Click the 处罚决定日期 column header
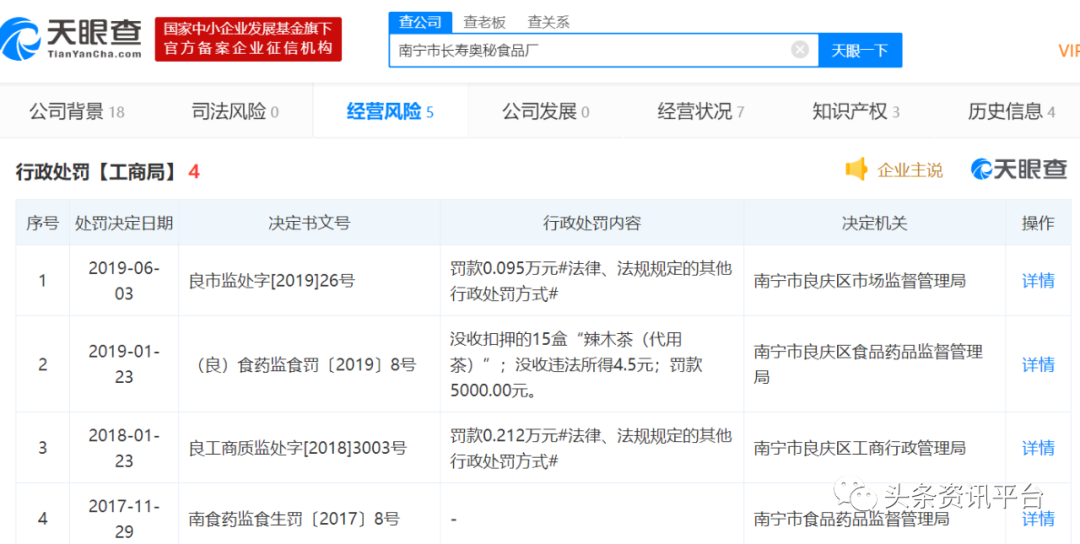Viewport: 1080px width, 544px height. click(124, 223)
